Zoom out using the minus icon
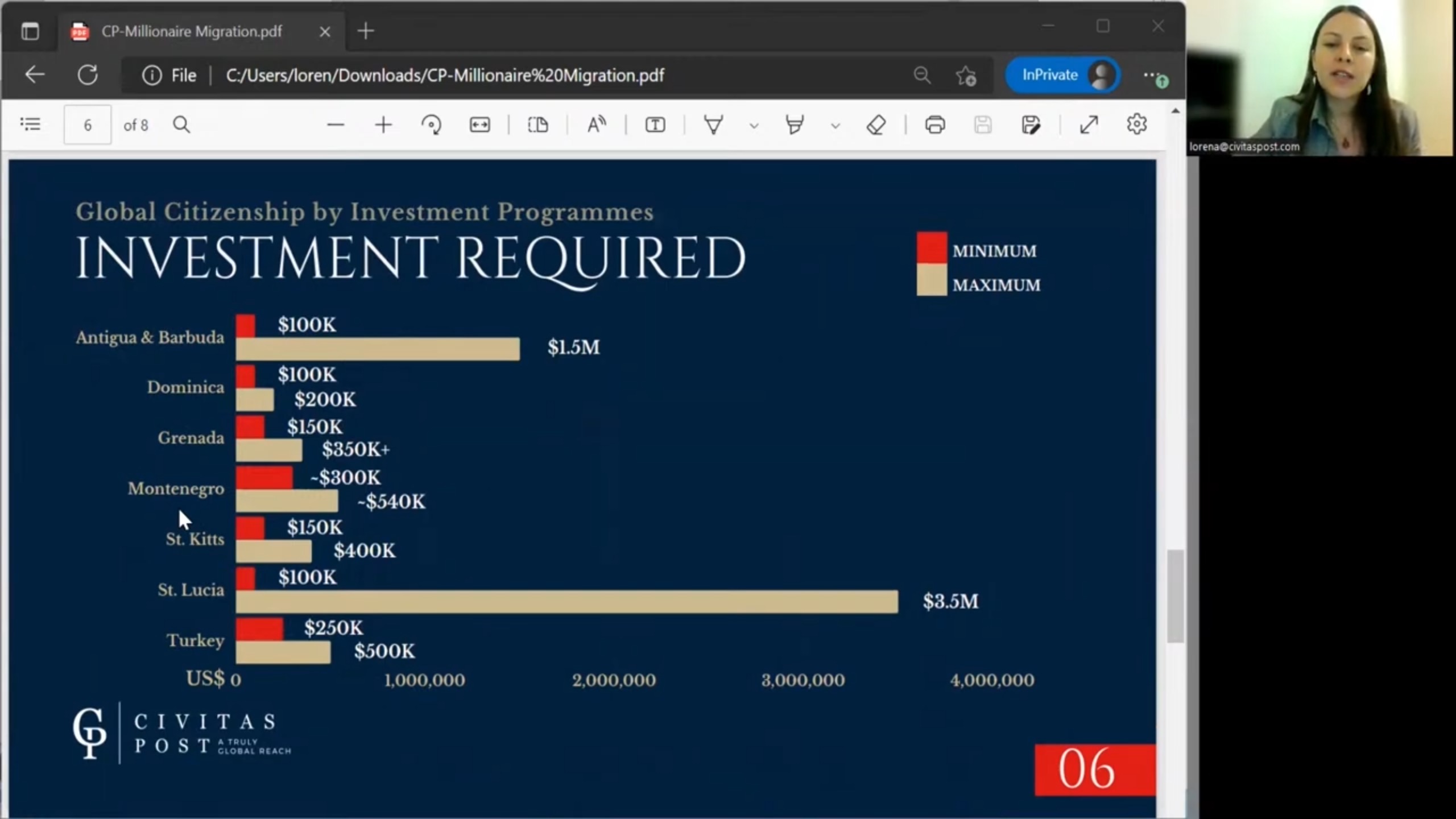 pyautogui.click(x=336, y=125)
